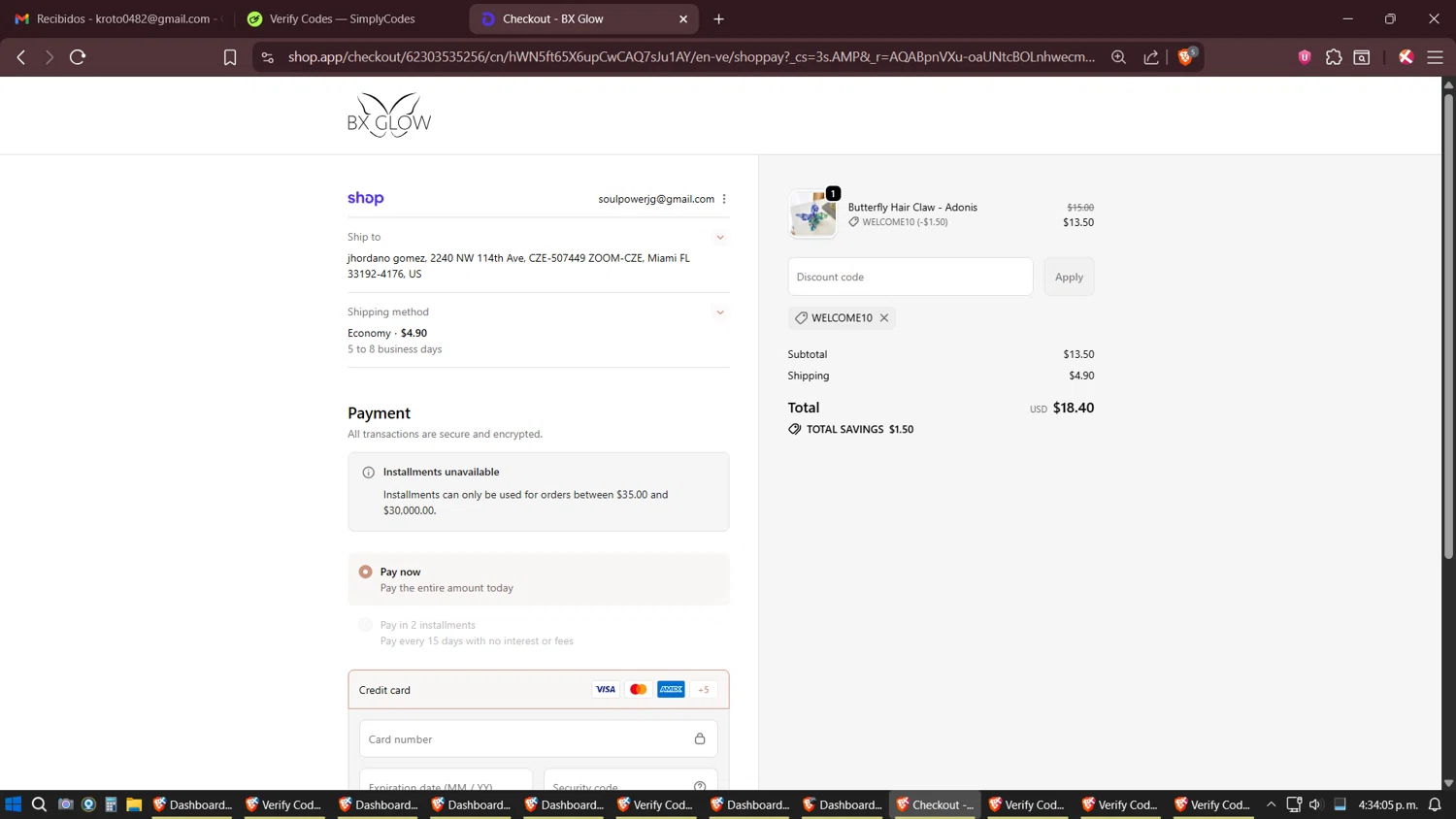Close the Checkout - BX Glow tab
The image size is (1456, 819).
coord(683,18)
